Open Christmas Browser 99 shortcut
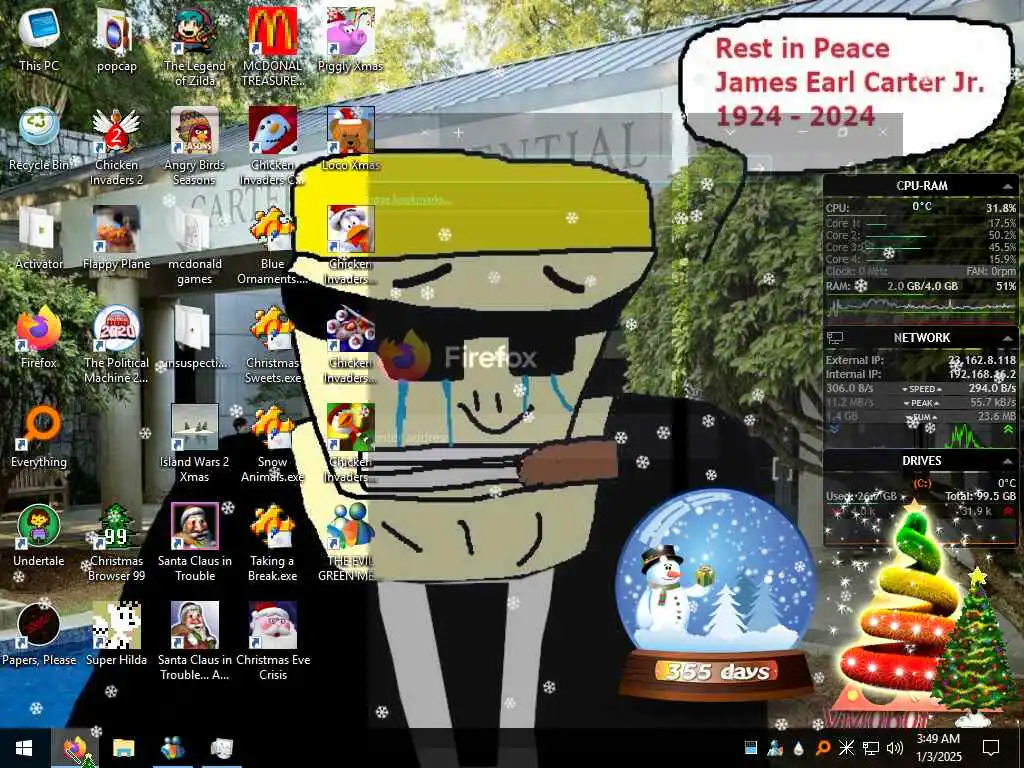The width and height of the screenshot is (1024, 768). pos(116,543)
